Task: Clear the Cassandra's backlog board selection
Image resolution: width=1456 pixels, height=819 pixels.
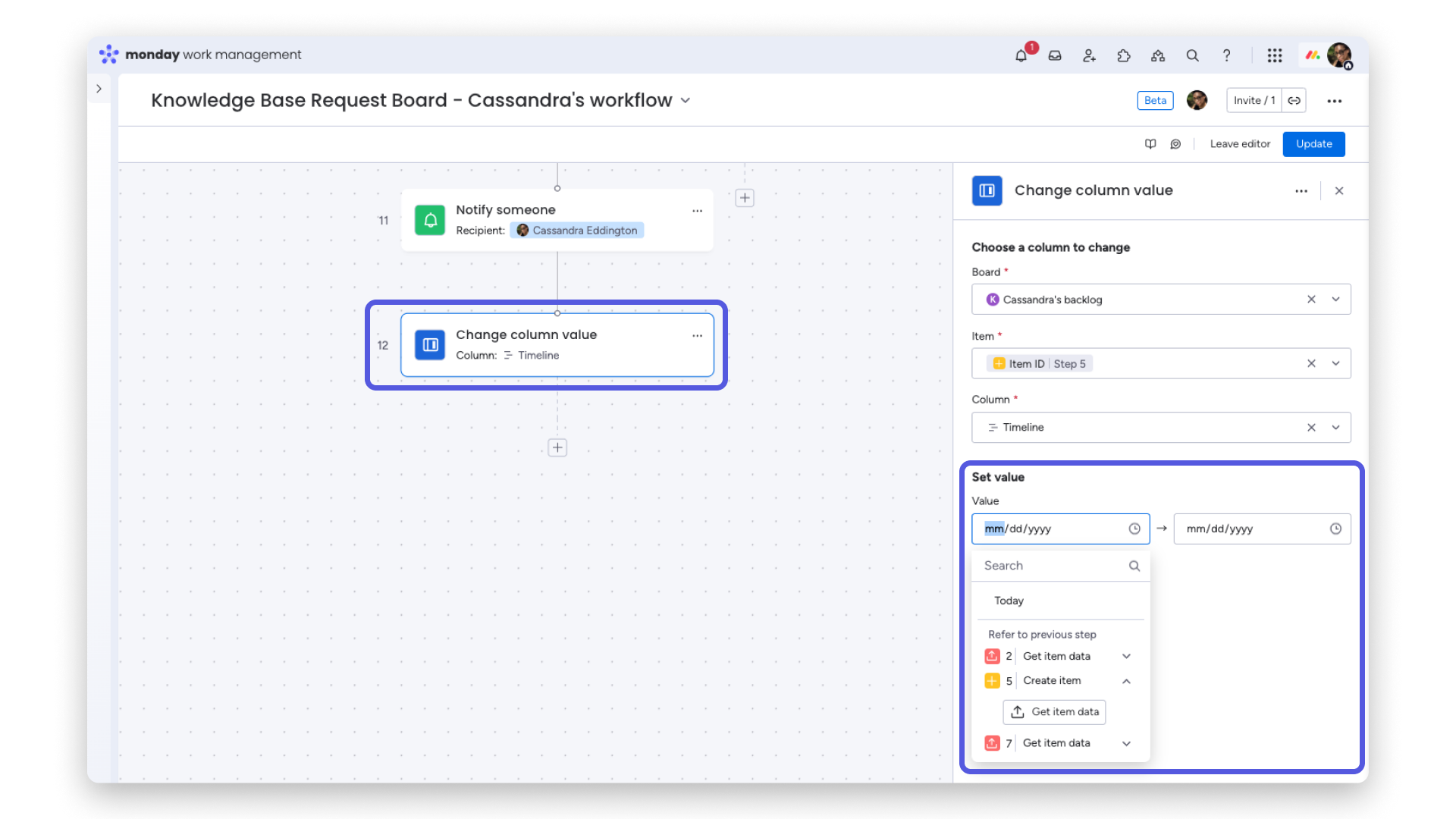Action: coord(1311,300)
